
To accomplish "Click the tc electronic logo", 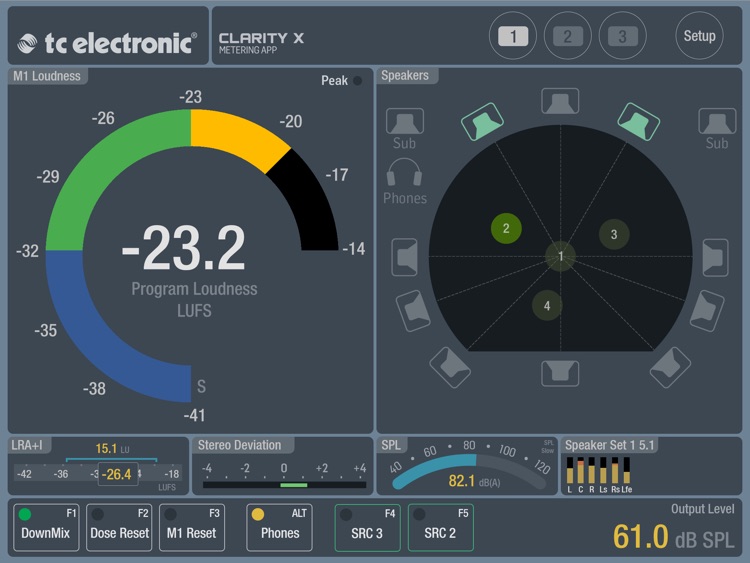I will (x=107, y=43).
